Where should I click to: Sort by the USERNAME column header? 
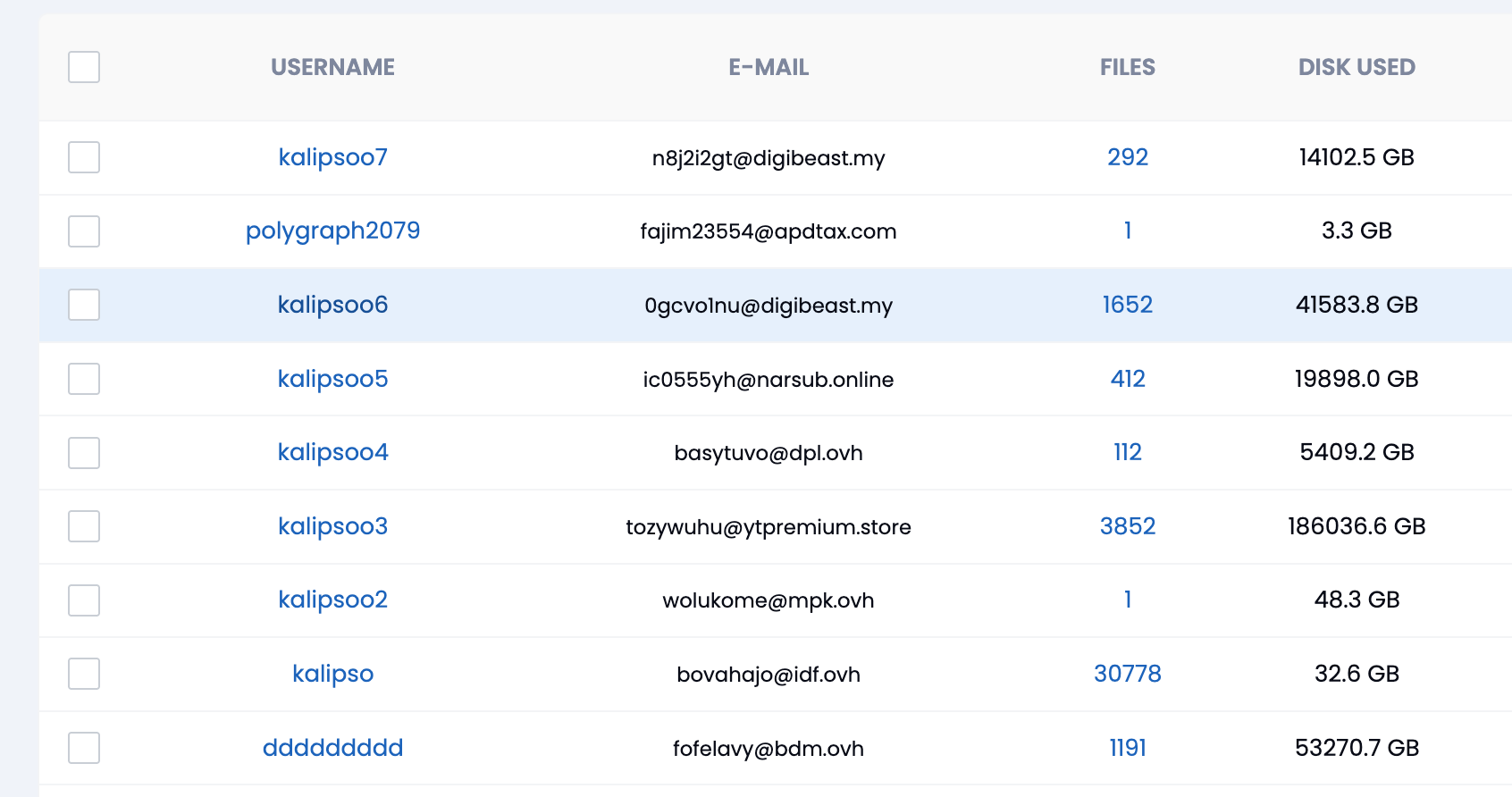tap(332, 67)
